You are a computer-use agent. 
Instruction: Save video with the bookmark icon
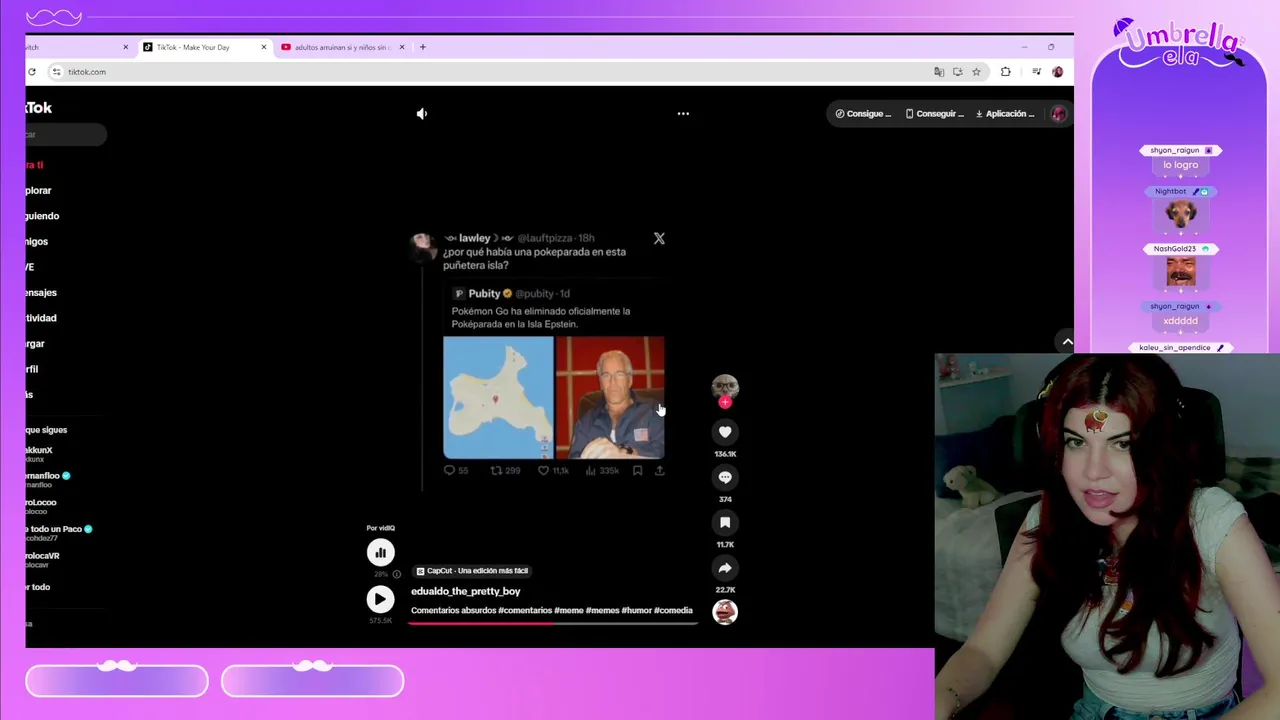coord(725,522)
